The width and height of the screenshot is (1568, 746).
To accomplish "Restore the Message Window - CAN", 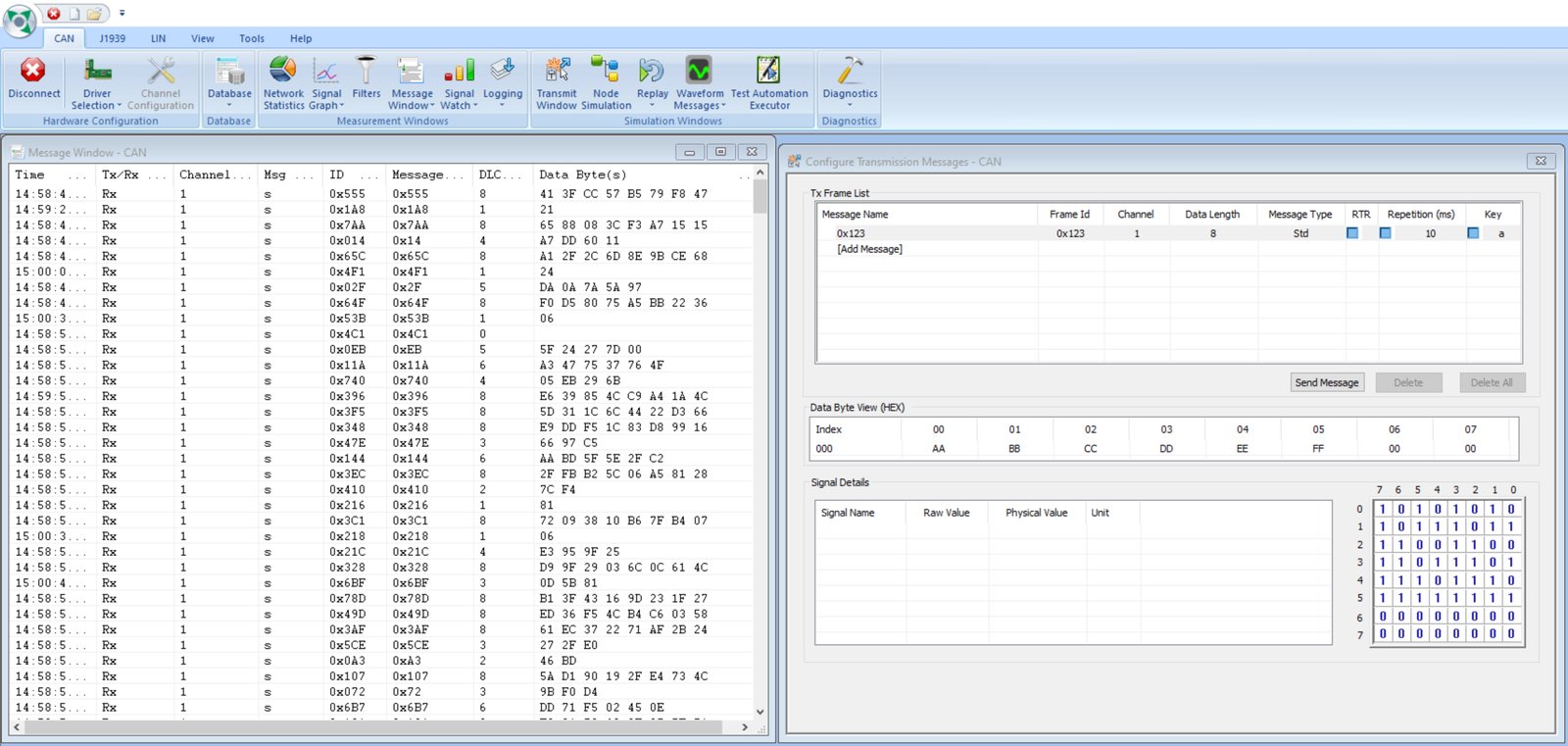I will [720, 152].
